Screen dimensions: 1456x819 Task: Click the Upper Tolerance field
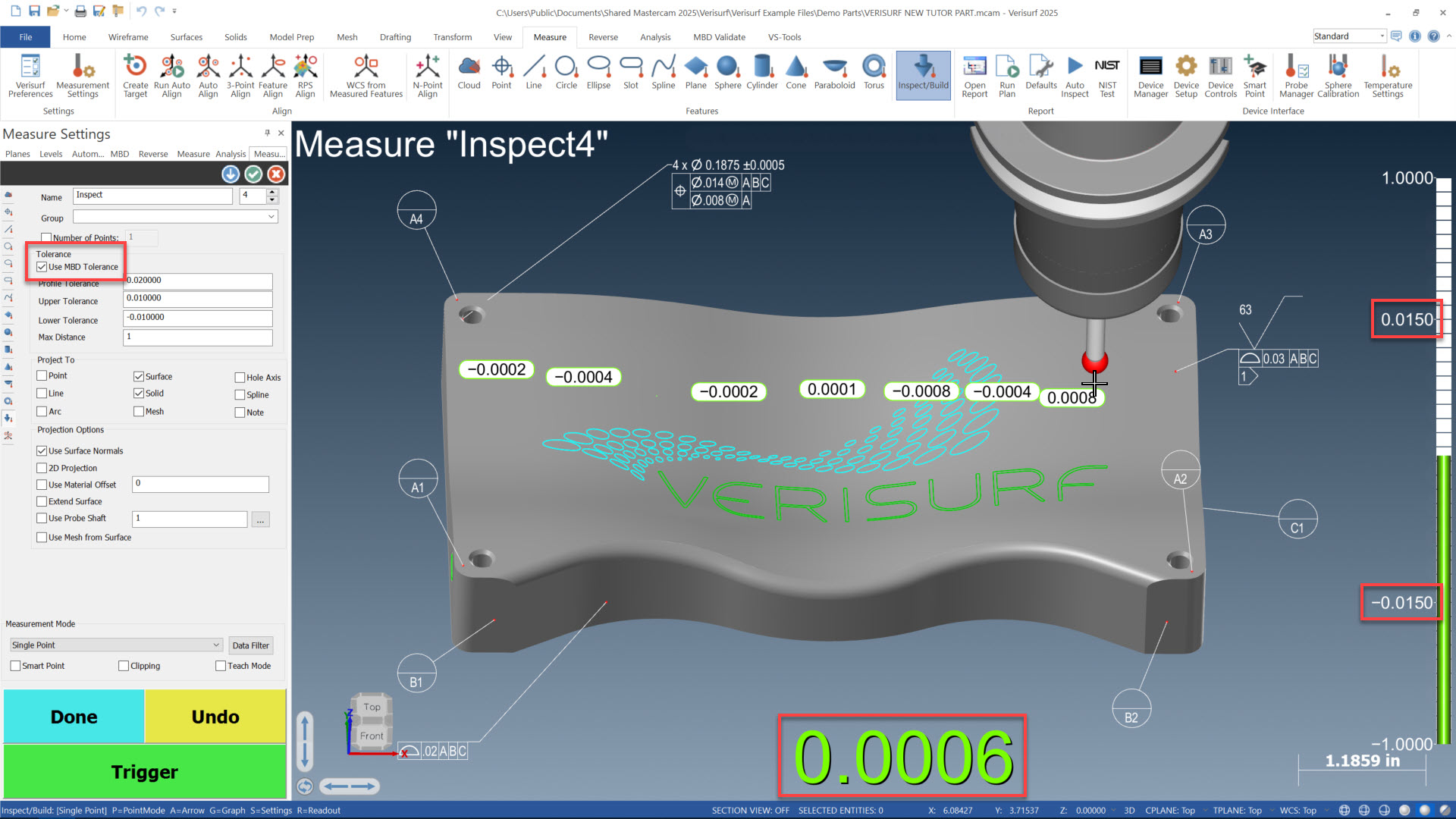point(197,299)
